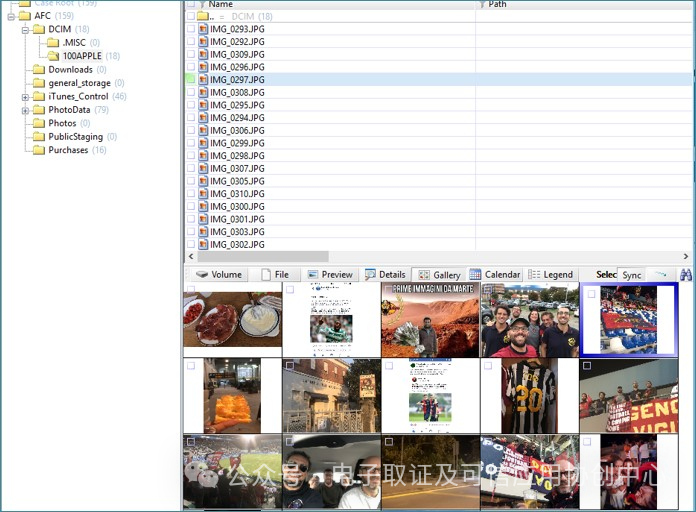Image resolution: width=696 pixels, height=512 pixels.
Task: Click the JPG file icon for IMG_0309.JPG
Action: [203, 54]
